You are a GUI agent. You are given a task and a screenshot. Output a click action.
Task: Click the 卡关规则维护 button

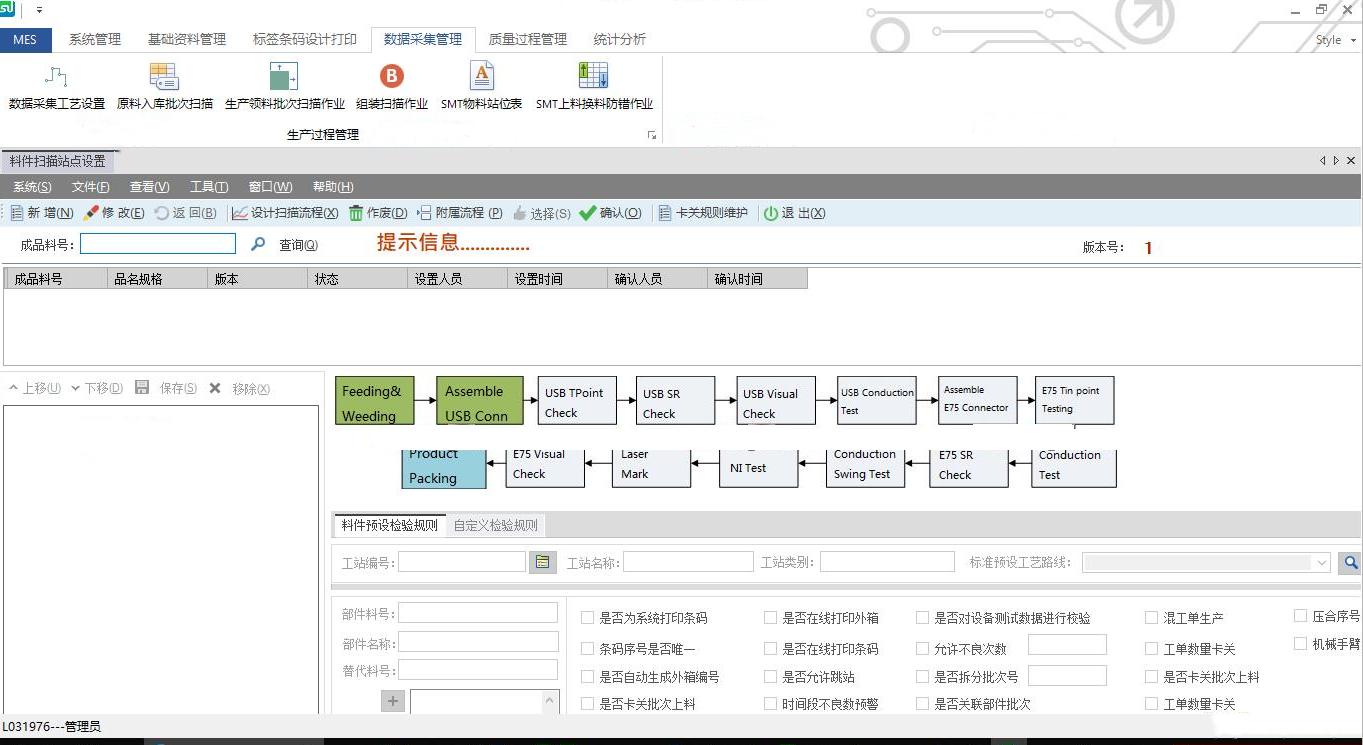[x=703, y=213]
